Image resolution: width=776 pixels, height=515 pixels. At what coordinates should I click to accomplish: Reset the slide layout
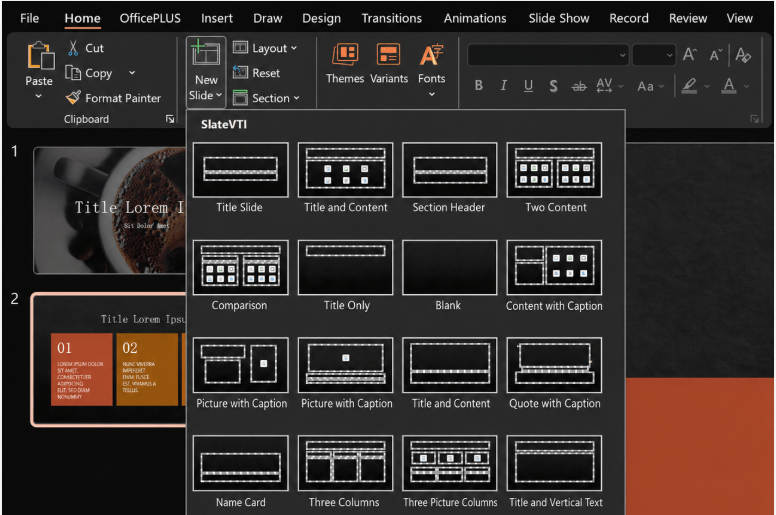257,73
